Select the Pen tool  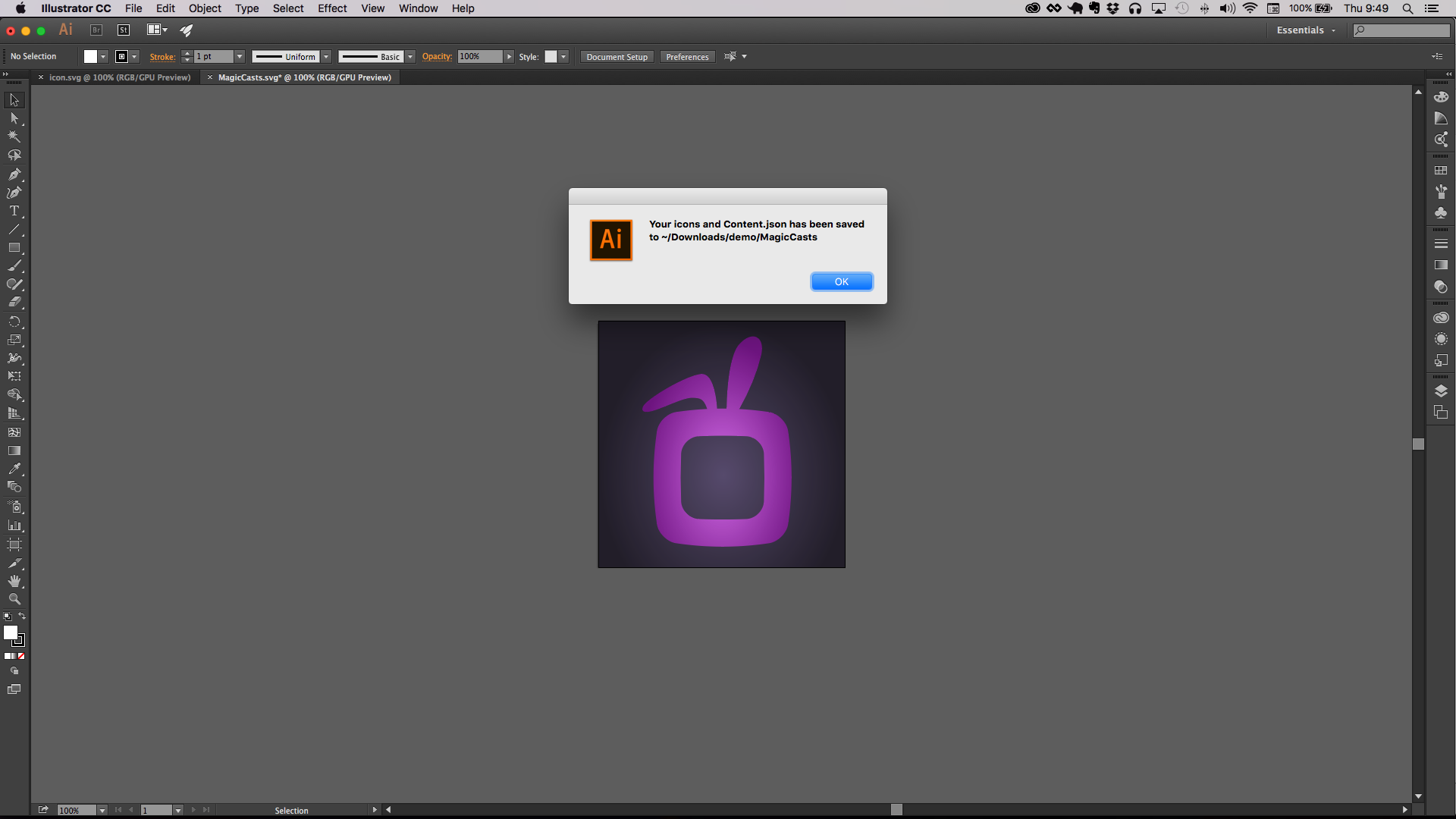pos(15,174)
